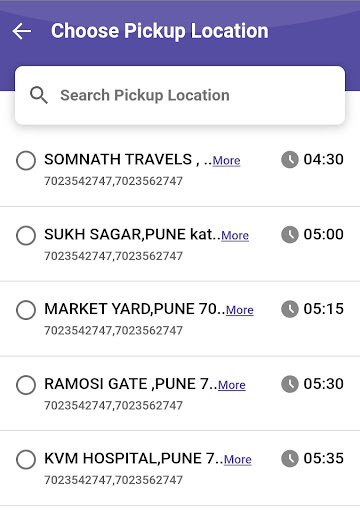Tap the search magnifier icon
The height and width of the screenshot is (512, 360).
pyautogui.click(x=39, y=95)
